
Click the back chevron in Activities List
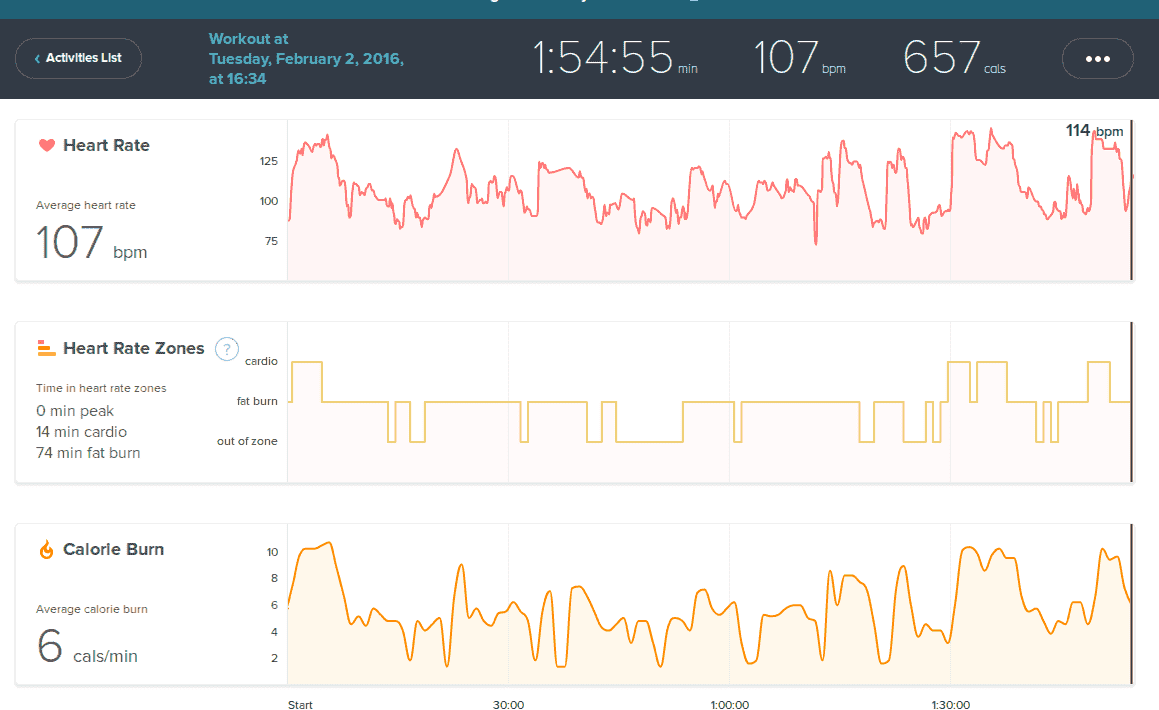pyautogui.click(x=37, y=58)
